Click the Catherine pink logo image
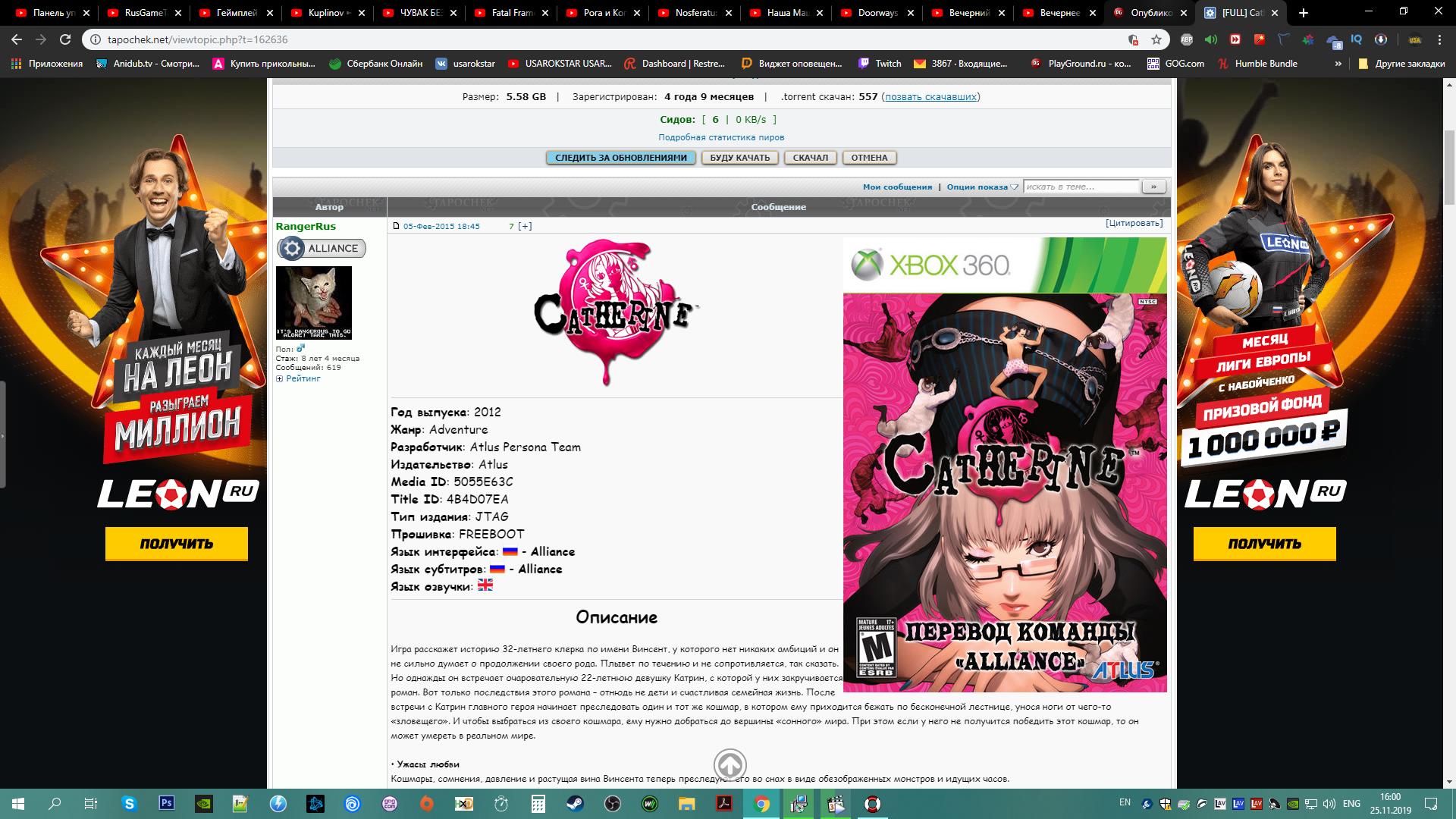 (x=616, y=312)
